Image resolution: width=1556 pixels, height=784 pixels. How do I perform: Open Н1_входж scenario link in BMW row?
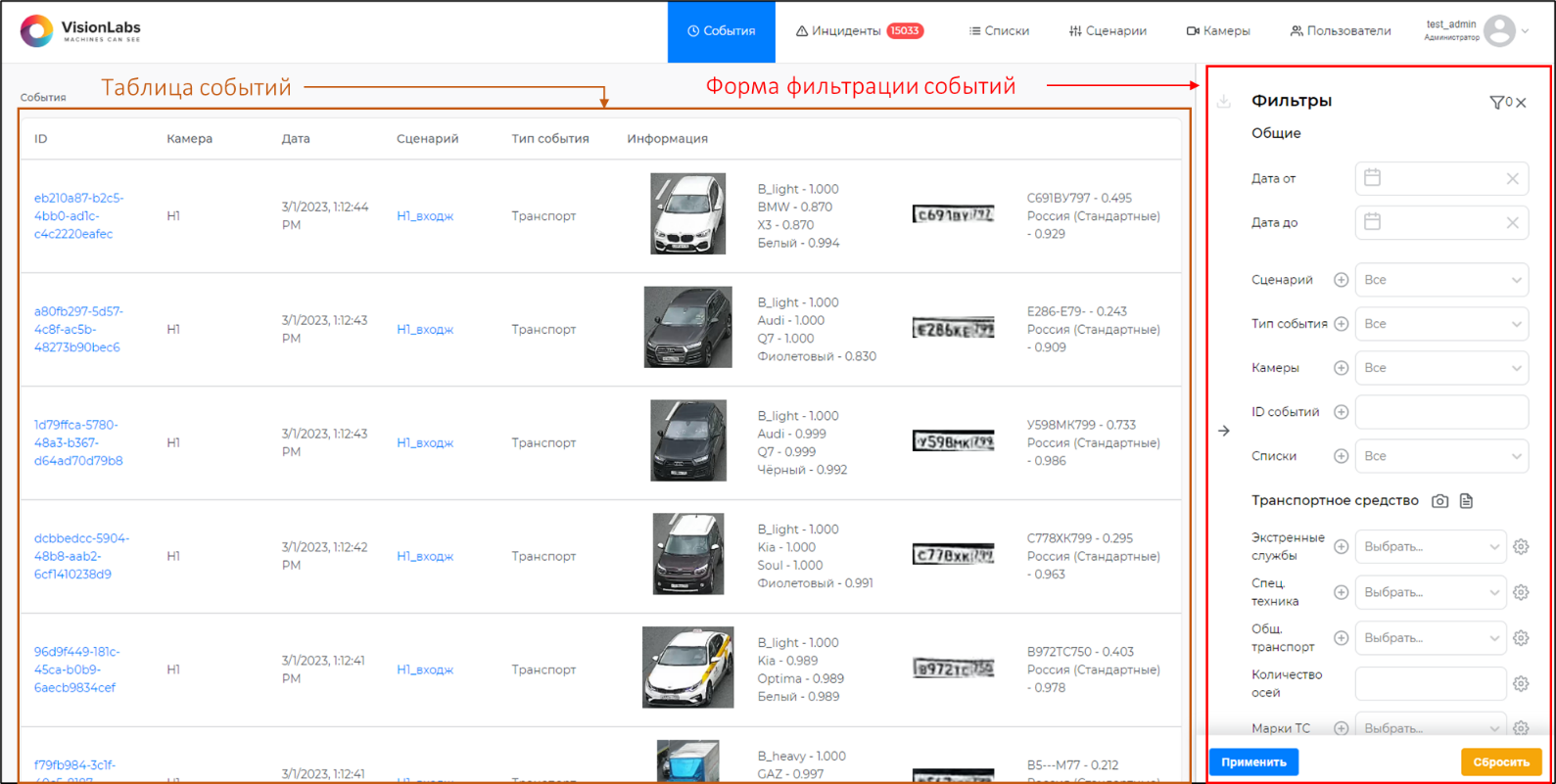pyautogui.click(x=425, y=216)
